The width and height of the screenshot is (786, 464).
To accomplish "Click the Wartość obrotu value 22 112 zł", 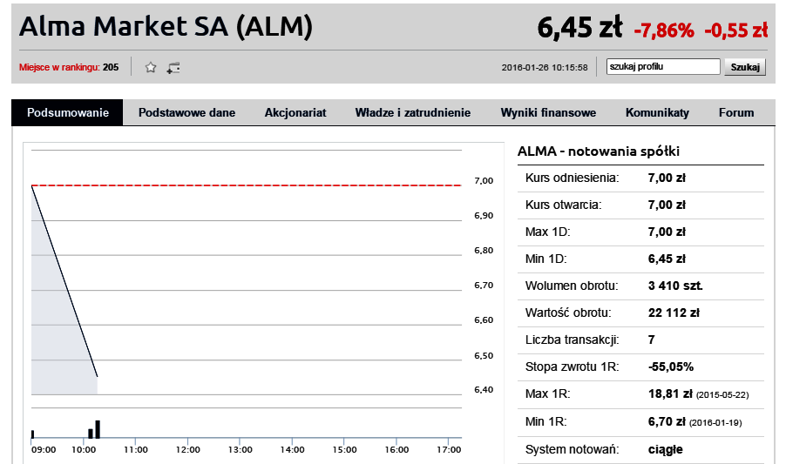I will click(x=673, y=313).
